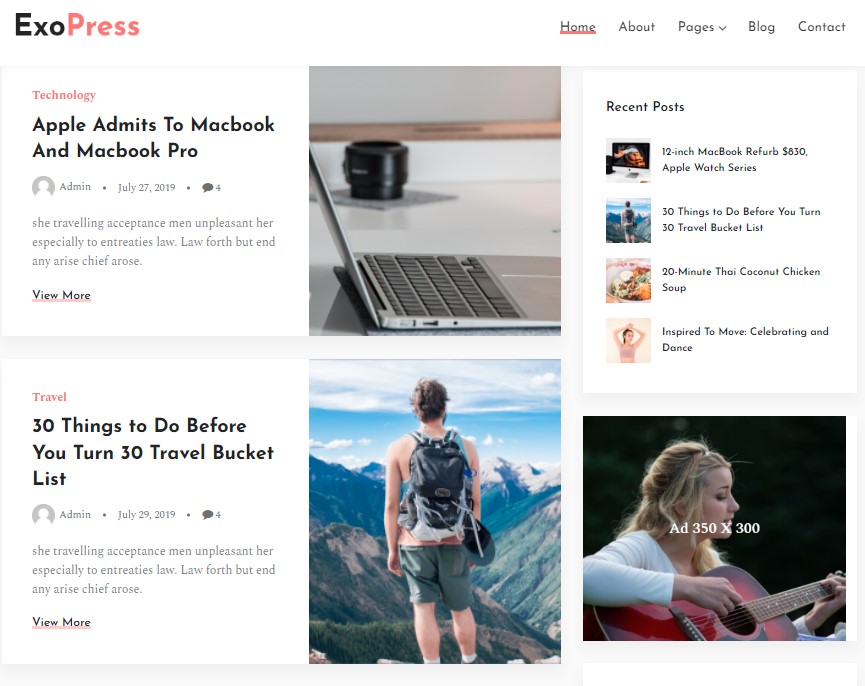Click View More under the Macbook post

[x=61, y=295]
